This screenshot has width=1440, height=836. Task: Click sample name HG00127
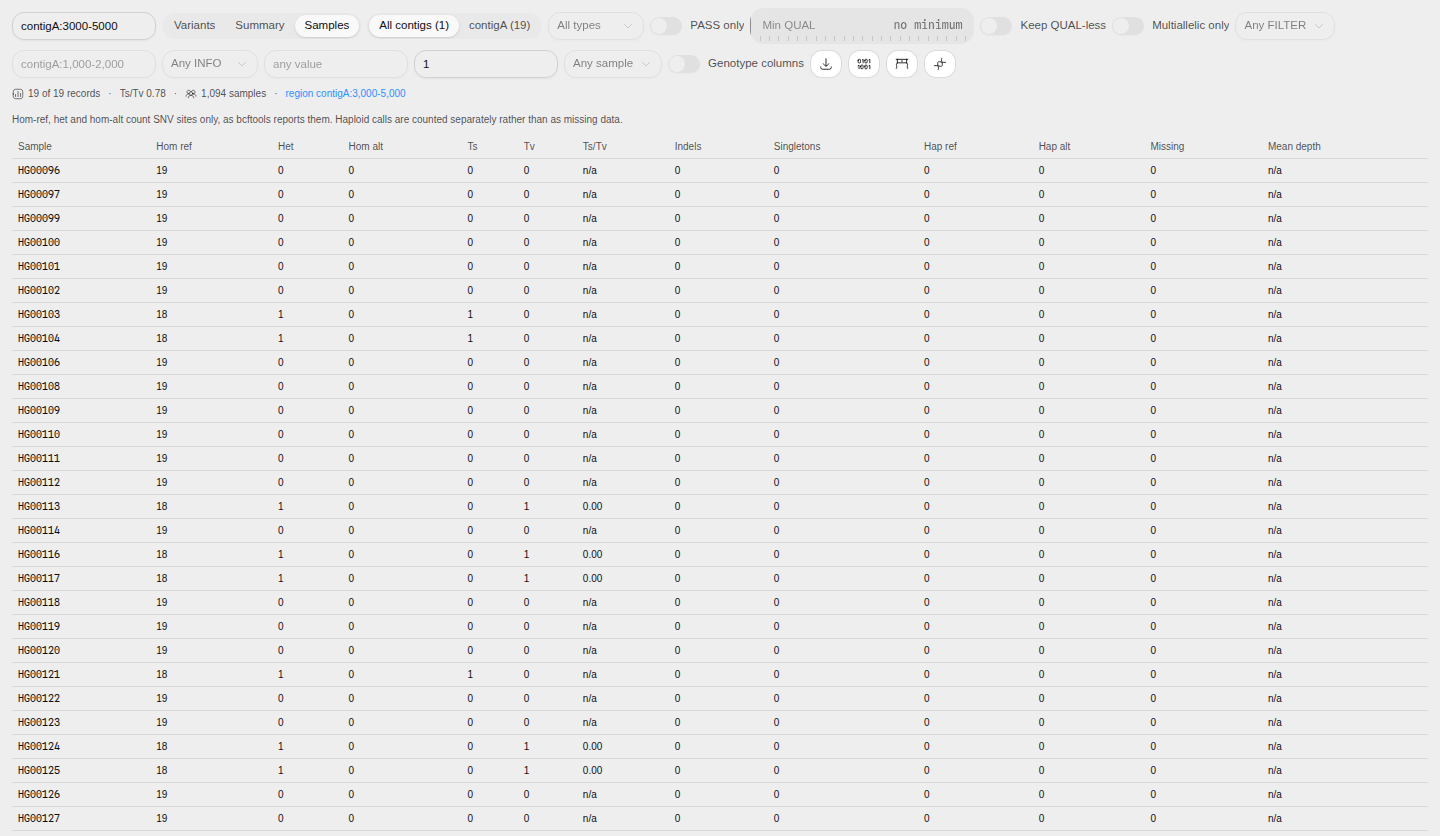pyautogui.click(x=39, y=819)
